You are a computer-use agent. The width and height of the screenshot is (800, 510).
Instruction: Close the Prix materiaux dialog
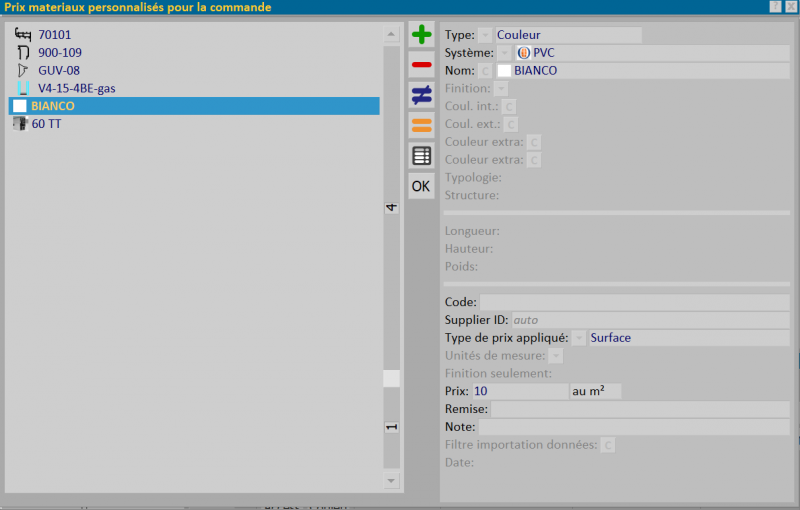[791, 7]
